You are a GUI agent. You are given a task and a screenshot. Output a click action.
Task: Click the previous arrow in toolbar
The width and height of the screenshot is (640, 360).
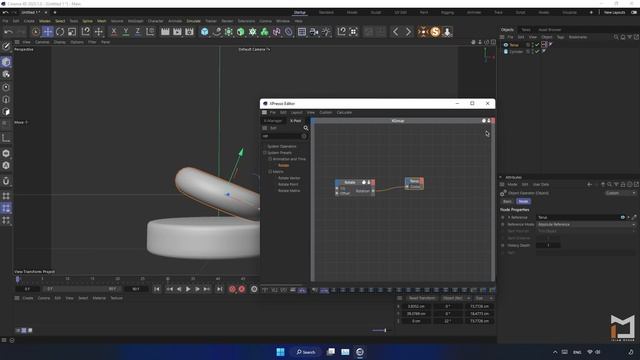point(396,31)
